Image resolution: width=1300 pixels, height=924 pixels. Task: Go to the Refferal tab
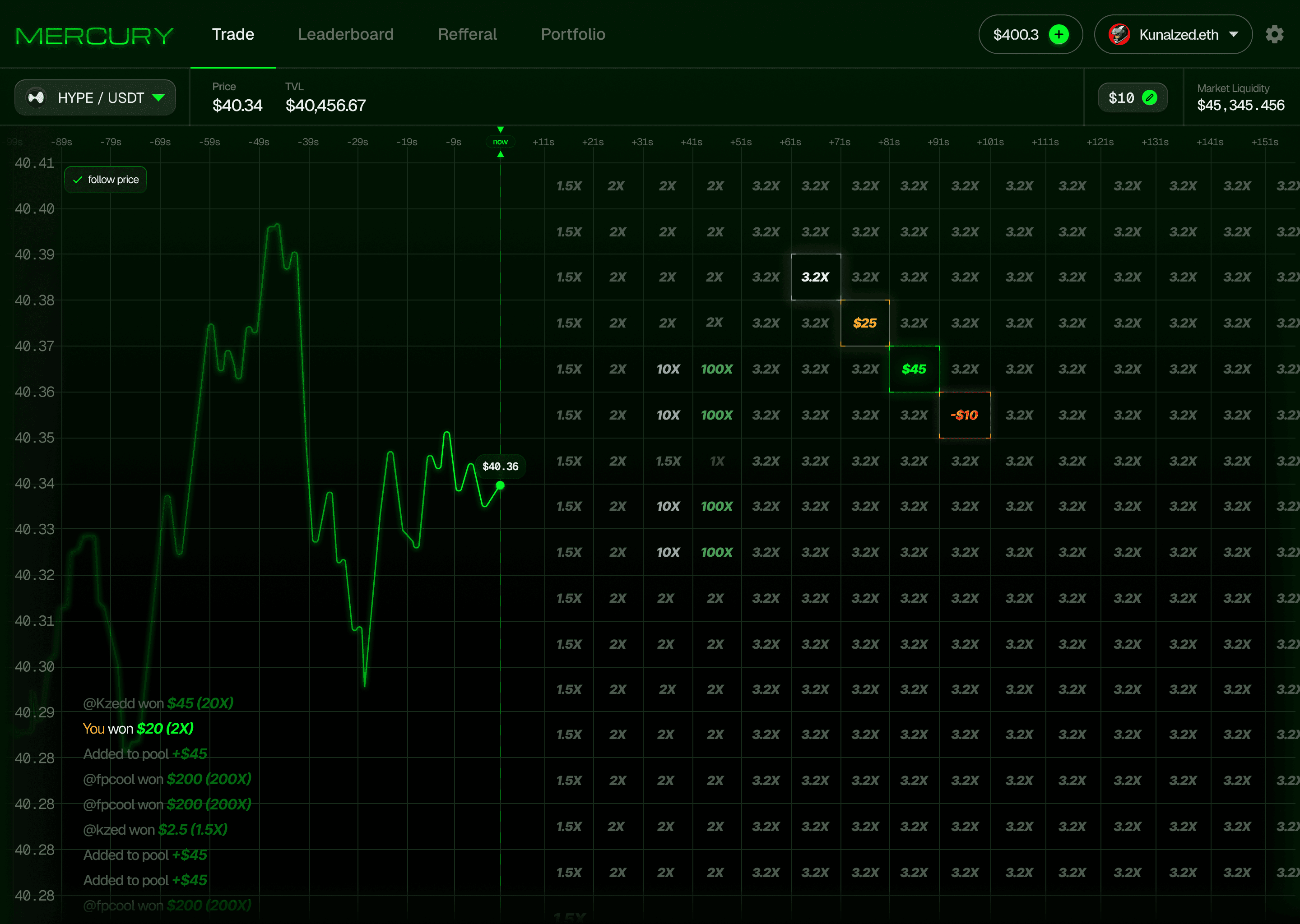[467, 35]
